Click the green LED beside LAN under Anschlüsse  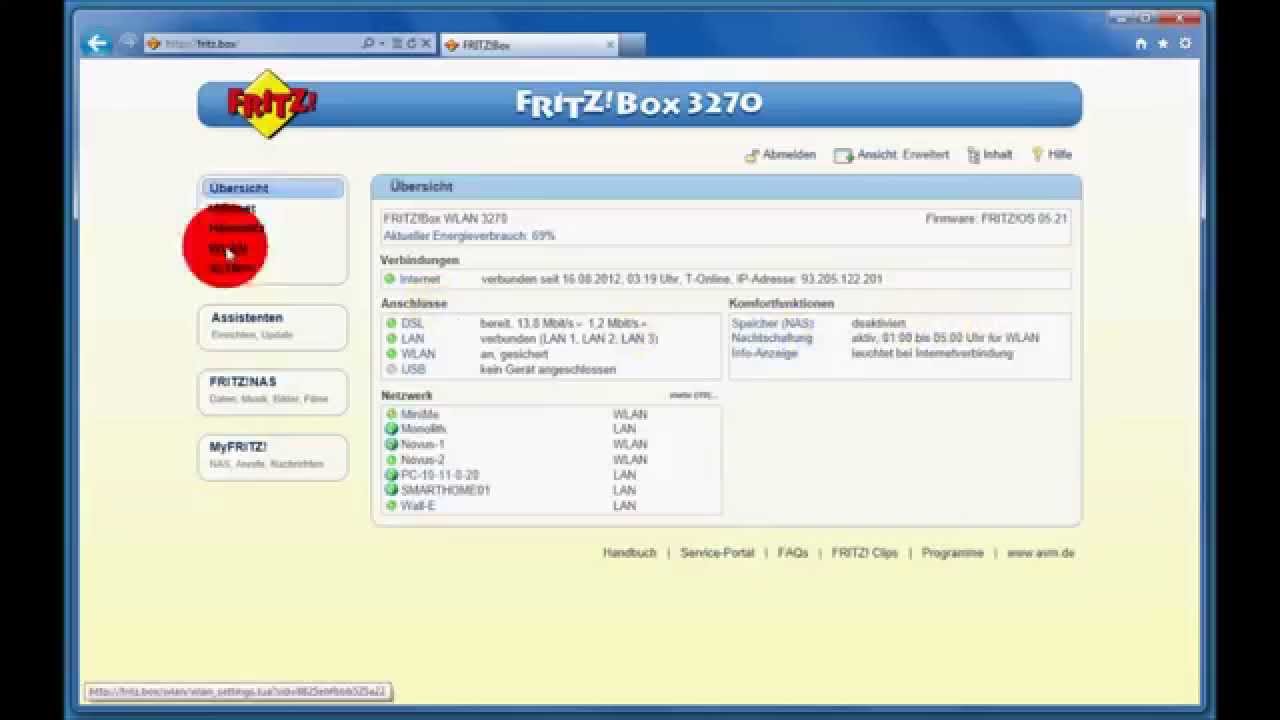392,339
